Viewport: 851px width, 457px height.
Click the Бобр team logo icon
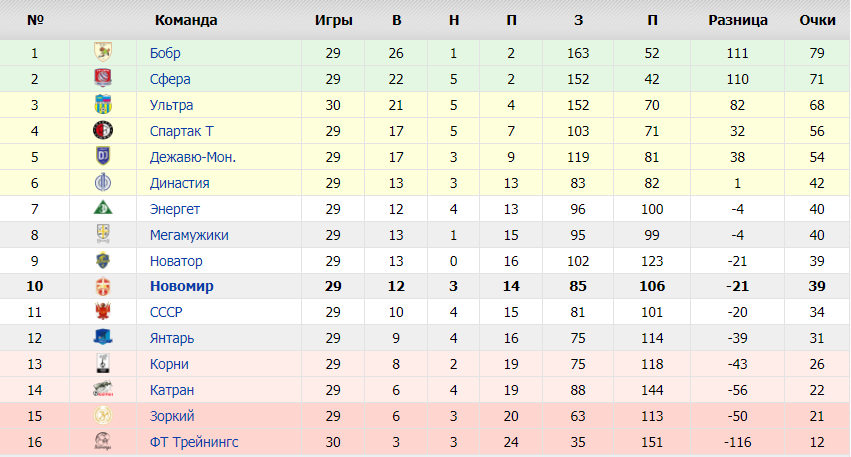102,53
